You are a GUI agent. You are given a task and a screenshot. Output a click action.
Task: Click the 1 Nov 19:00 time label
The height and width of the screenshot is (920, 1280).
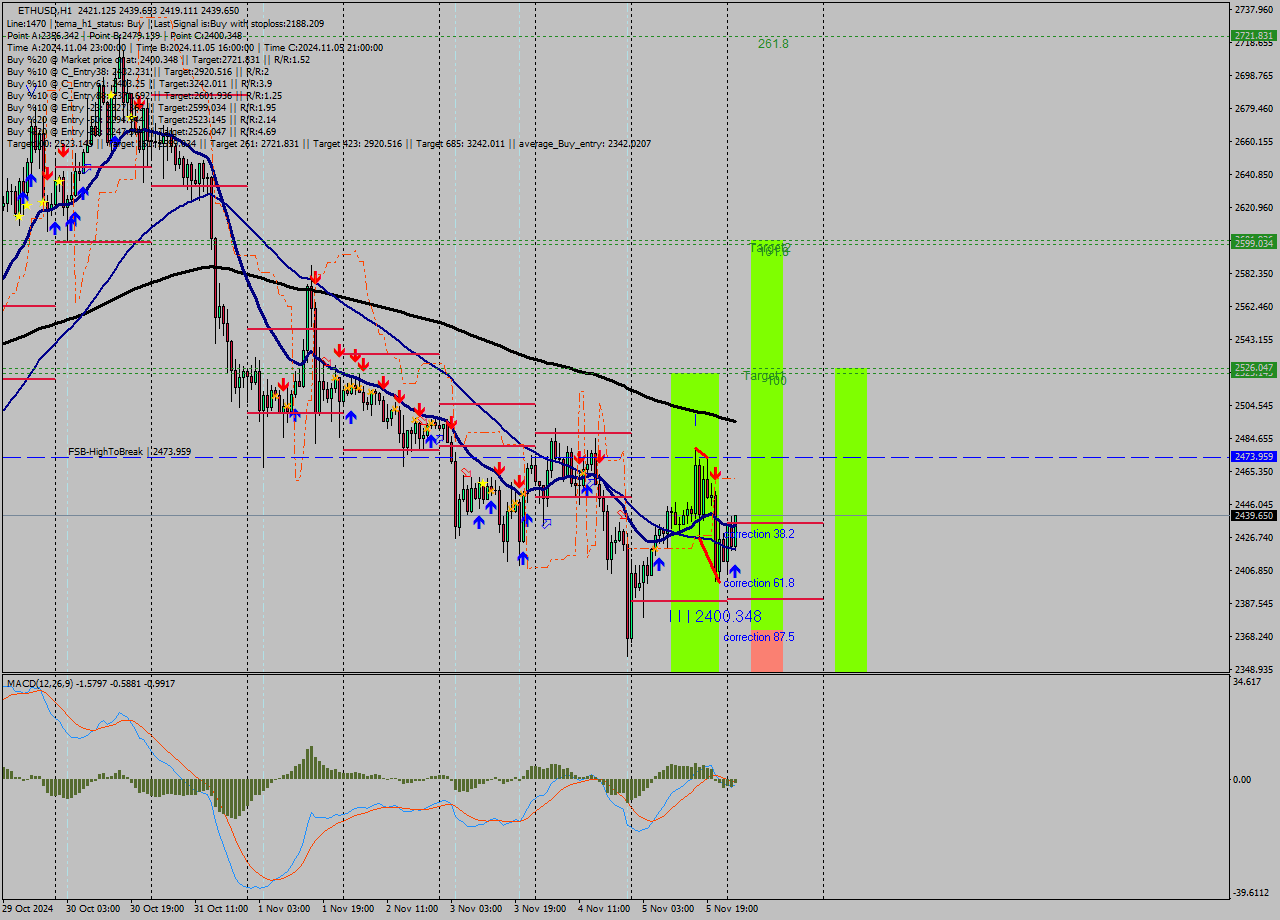coord(347,909)
